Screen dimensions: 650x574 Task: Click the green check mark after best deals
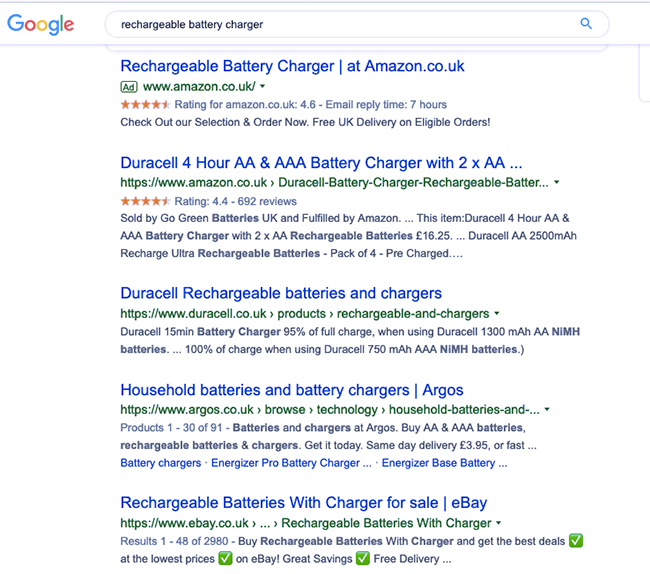tap(576, 541)
